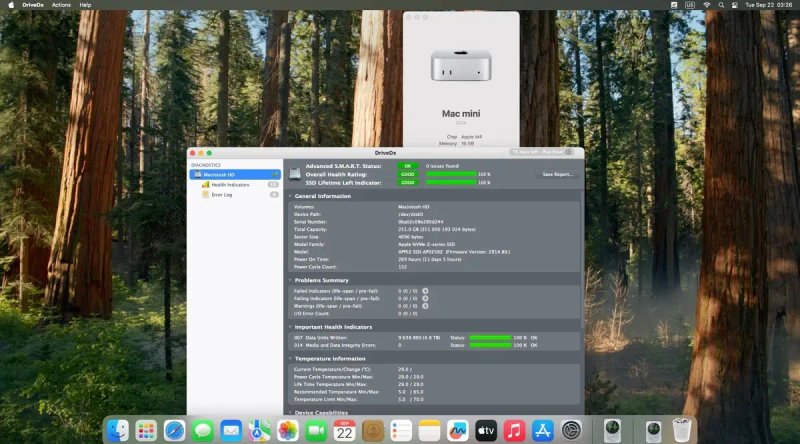This screenshot has width=800, height=444.
Task: Click the DriveDx Dock icon beside the Trash
Action: pyautogui.click(x=653, y=431)
